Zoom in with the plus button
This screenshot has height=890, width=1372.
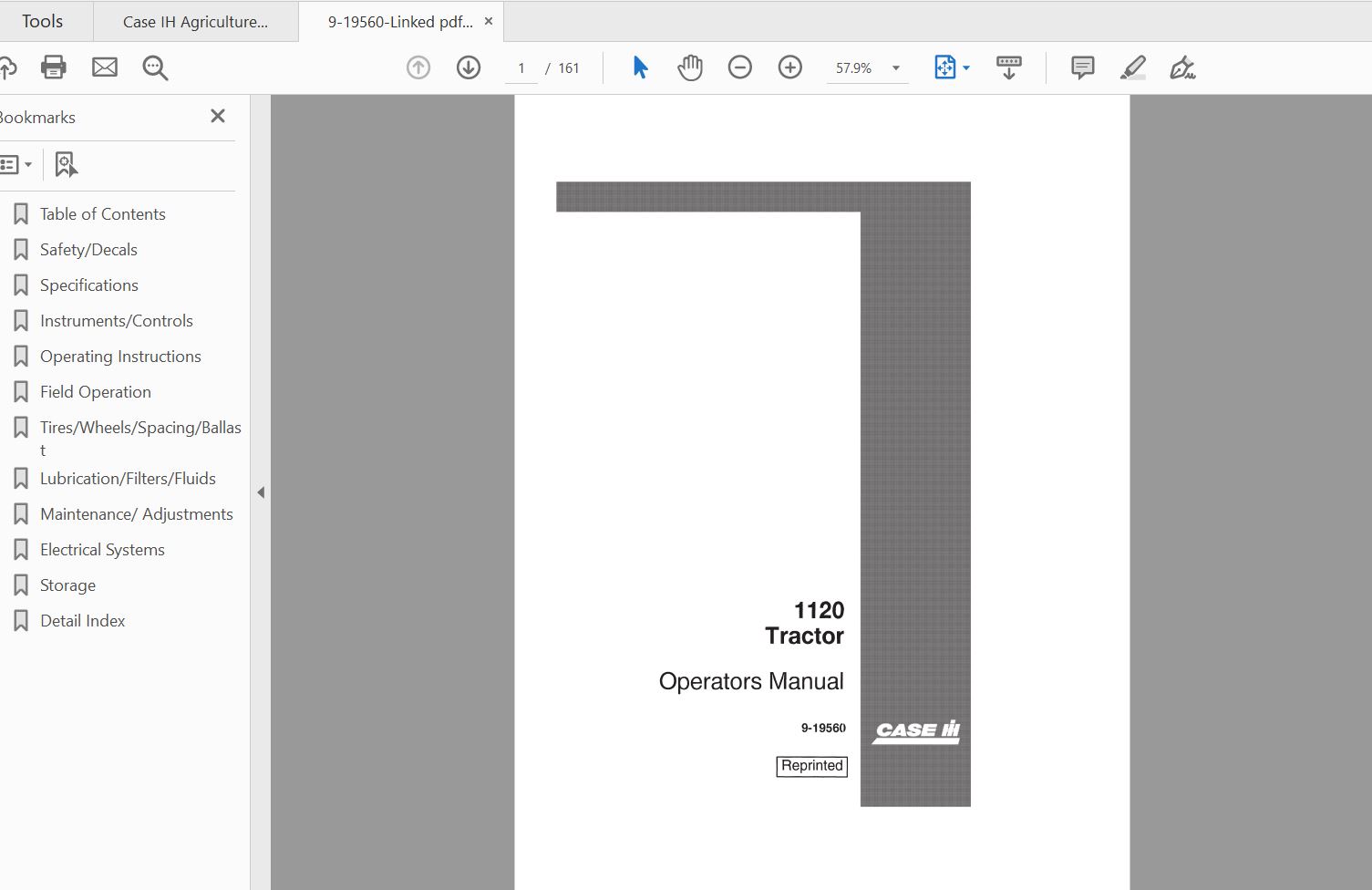[790, 67]
